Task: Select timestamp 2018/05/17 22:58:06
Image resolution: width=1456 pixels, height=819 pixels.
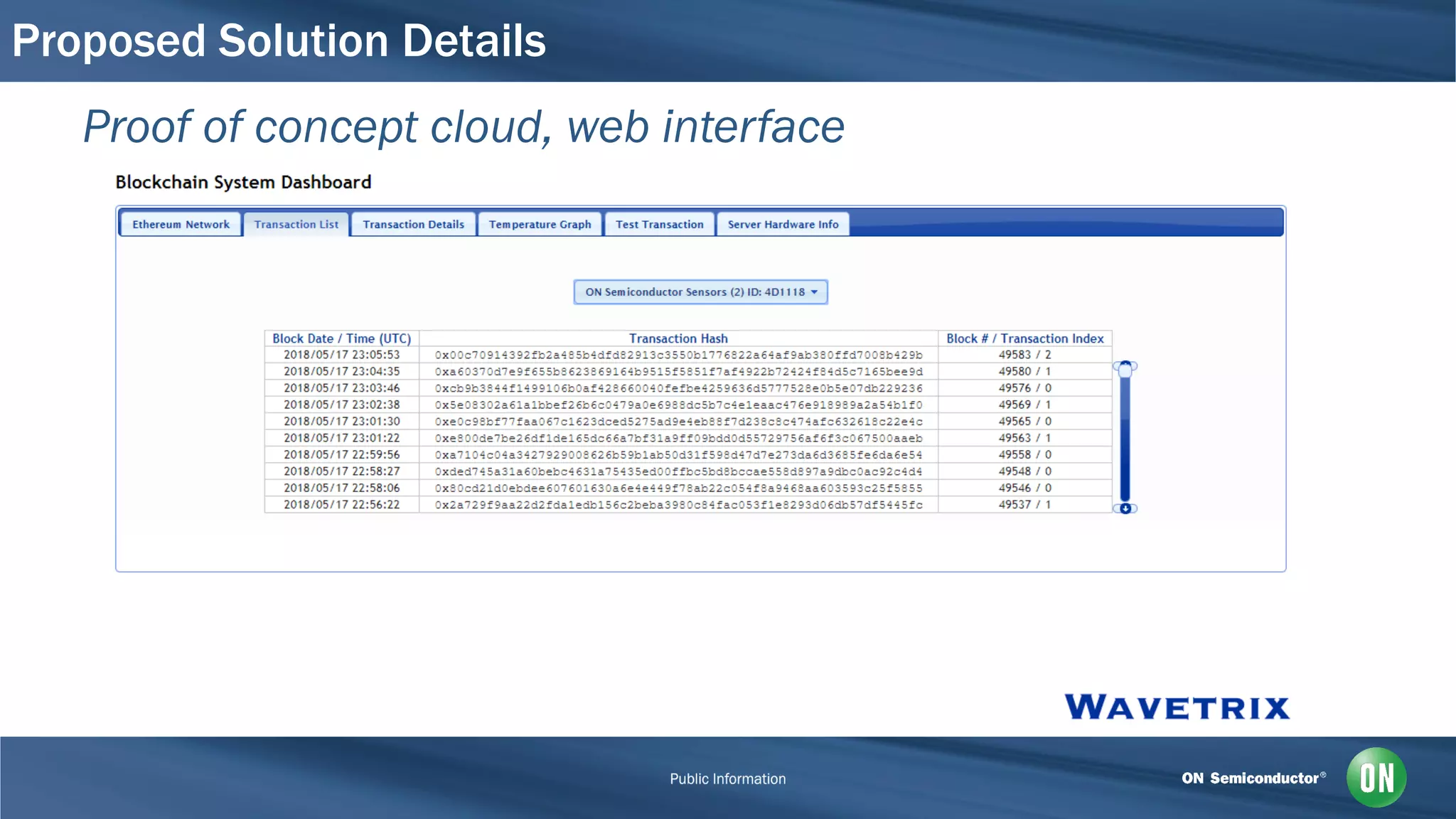Action: point(342,488)
